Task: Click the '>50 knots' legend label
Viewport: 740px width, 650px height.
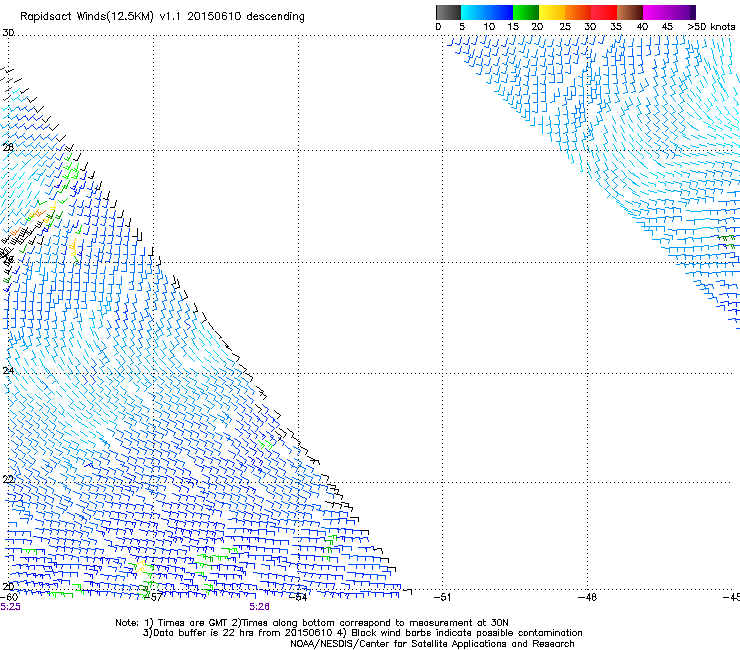Action: click(x=711, y=26)
